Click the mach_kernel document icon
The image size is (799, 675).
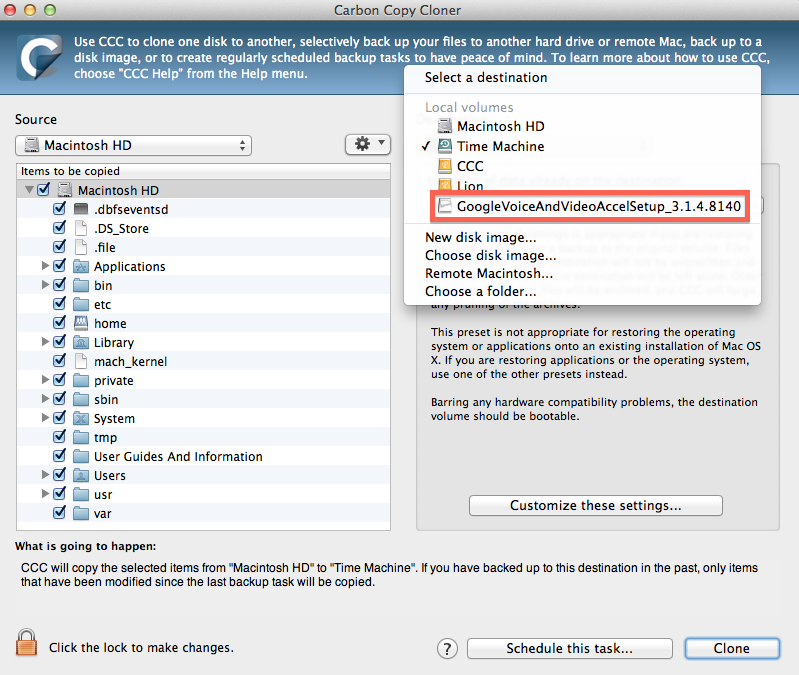coord(81,361)
